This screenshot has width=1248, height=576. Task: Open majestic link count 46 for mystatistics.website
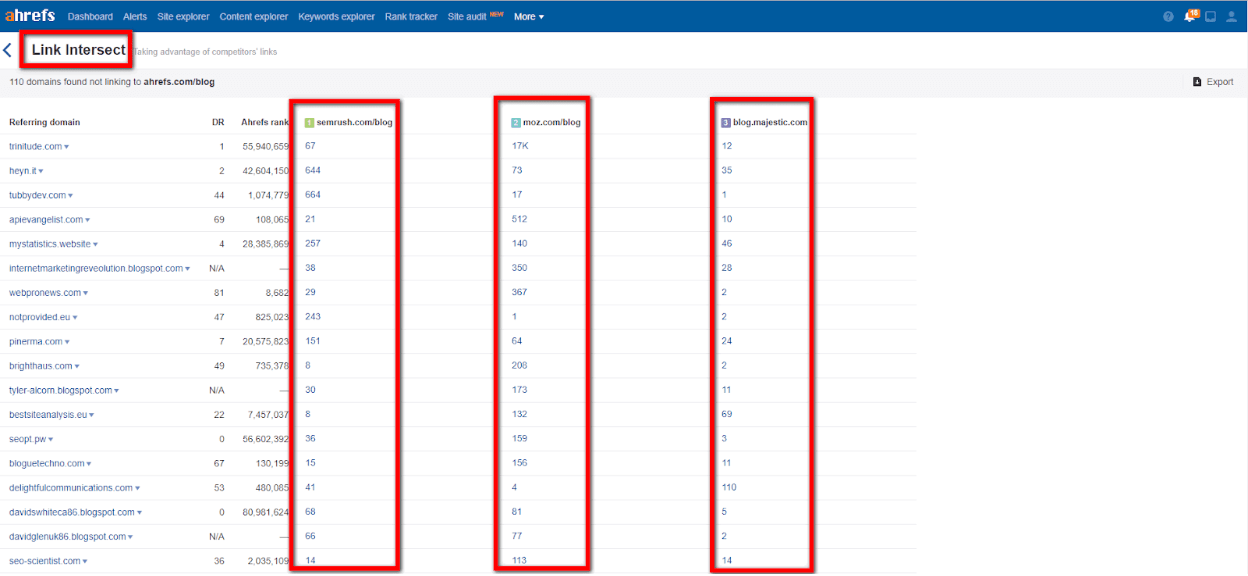pyautogui.click(x=727, y=244)
